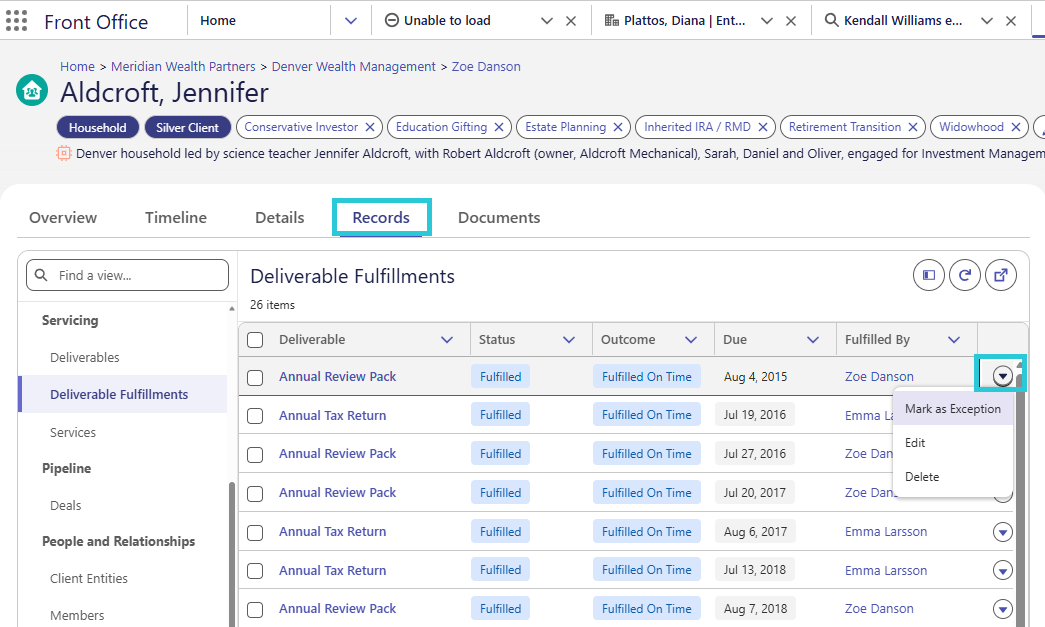Open row actions for Aug 4, 2015 row
1045x627 pixels.
pos(1002,376)
